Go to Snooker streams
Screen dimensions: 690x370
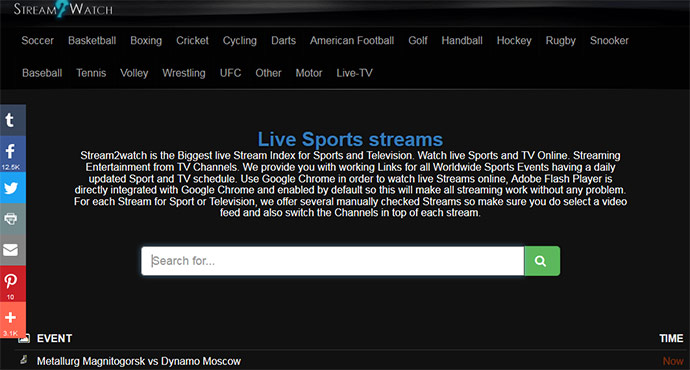click(x=609, y=40)
